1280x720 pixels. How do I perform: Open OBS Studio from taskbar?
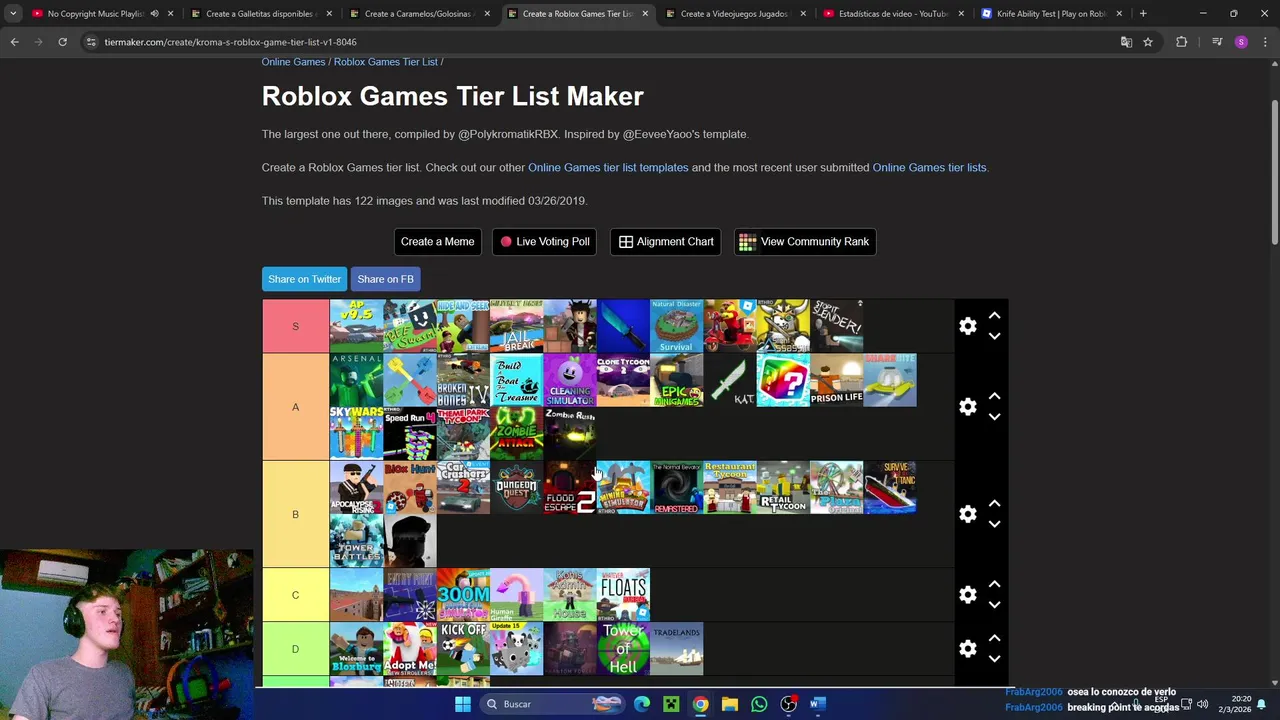tap(788, 704)
